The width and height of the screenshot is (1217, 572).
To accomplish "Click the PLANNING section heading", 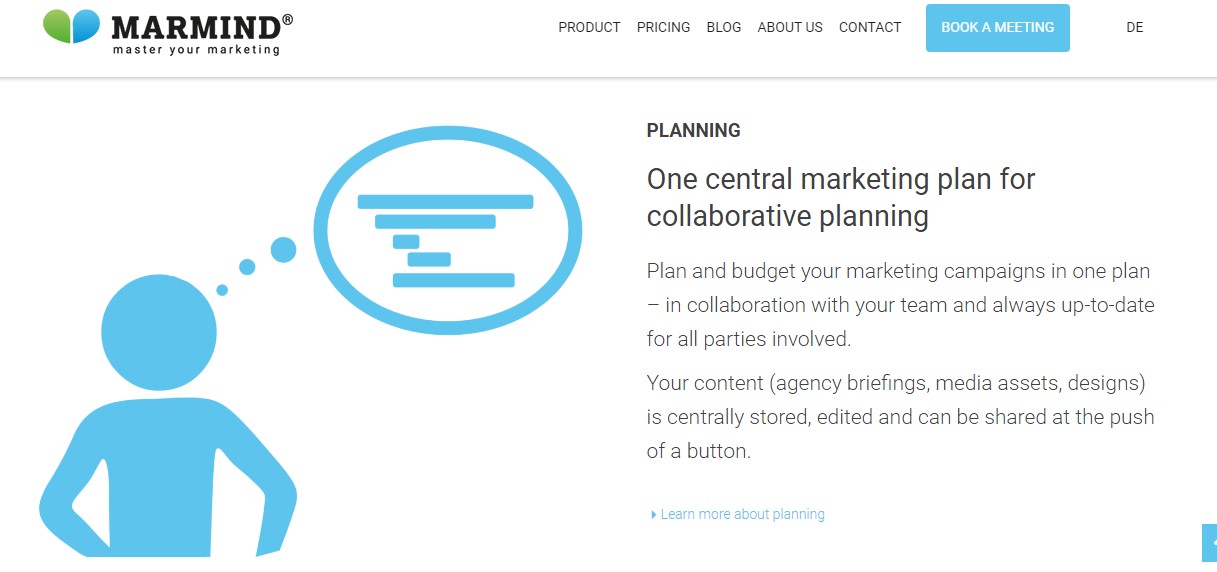I will click(x=694, y=130).
